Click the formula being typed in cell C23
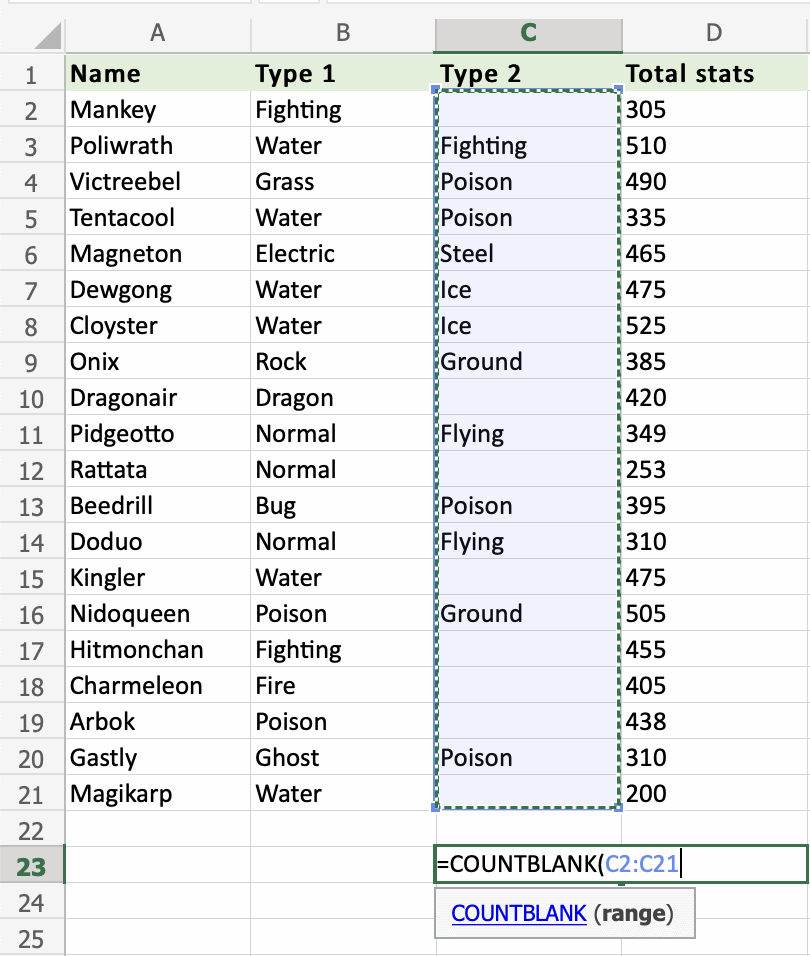Viewport: 810px width, 956px height. tap(530, 863)
